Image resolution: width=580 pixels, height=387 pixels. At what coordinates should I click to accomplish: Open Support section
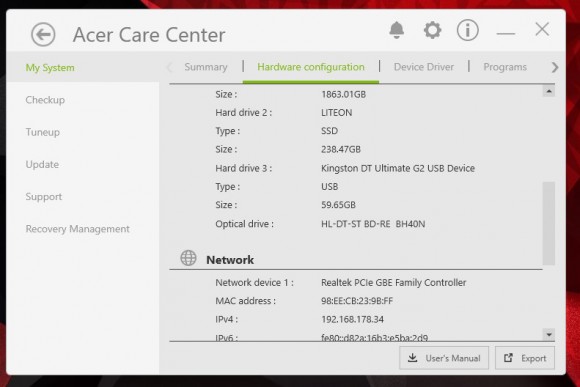44,196
